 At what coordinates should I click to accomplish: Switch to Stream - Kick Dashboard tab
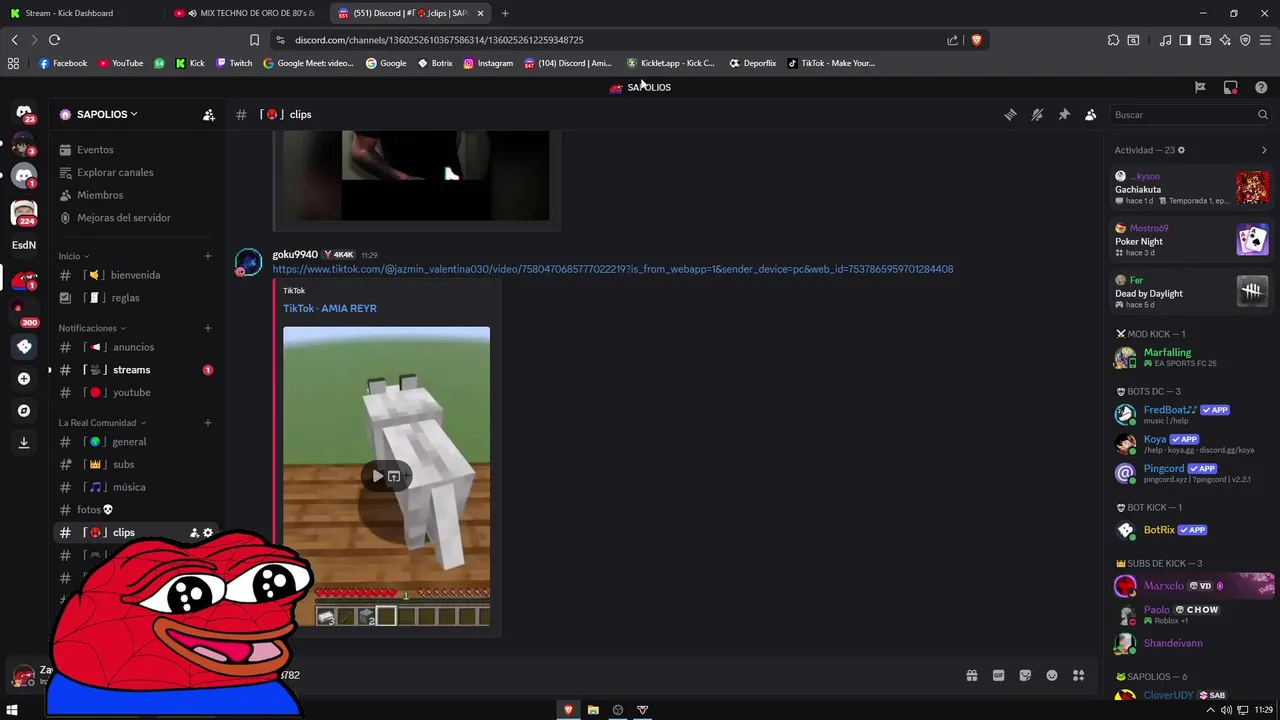point(80,13)
